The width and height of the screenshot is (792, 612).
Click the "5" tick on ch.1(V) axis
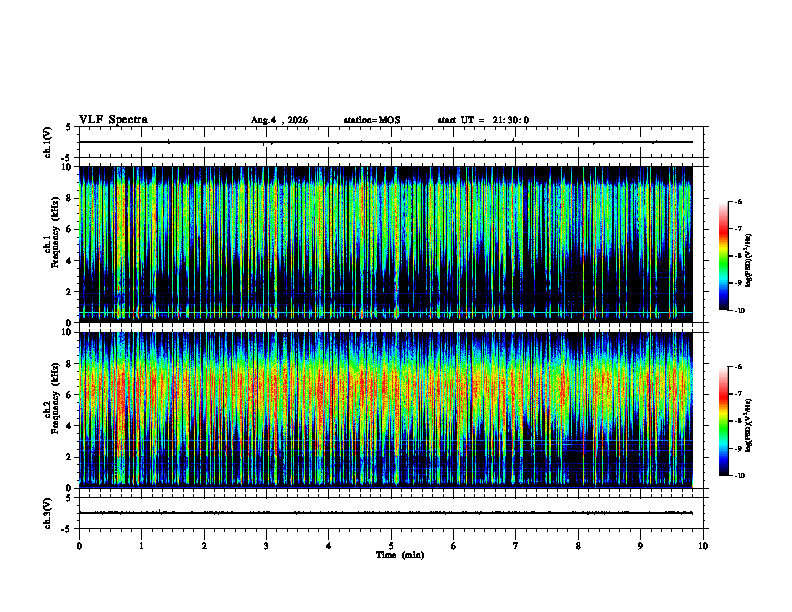pyautogui.click(x=68, y=127)
